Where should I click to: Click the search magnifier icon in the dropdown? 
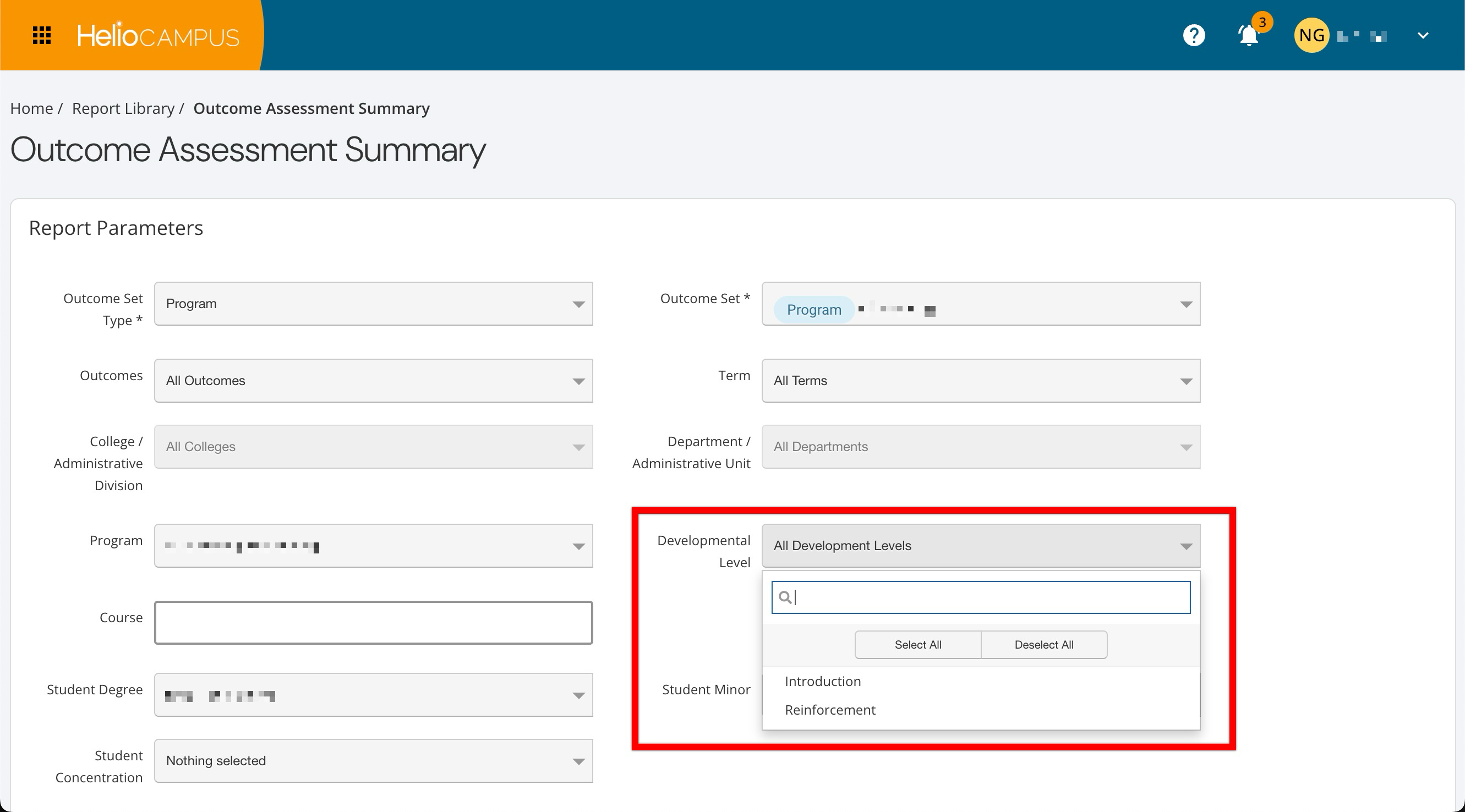pos(784,597)
